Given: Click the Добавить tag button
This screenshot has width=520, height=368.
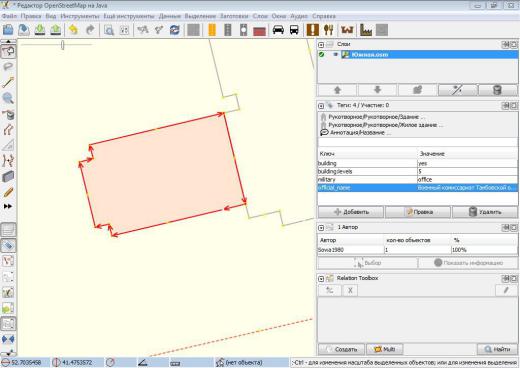Looking at the screenshot, I should coord(351,212).
